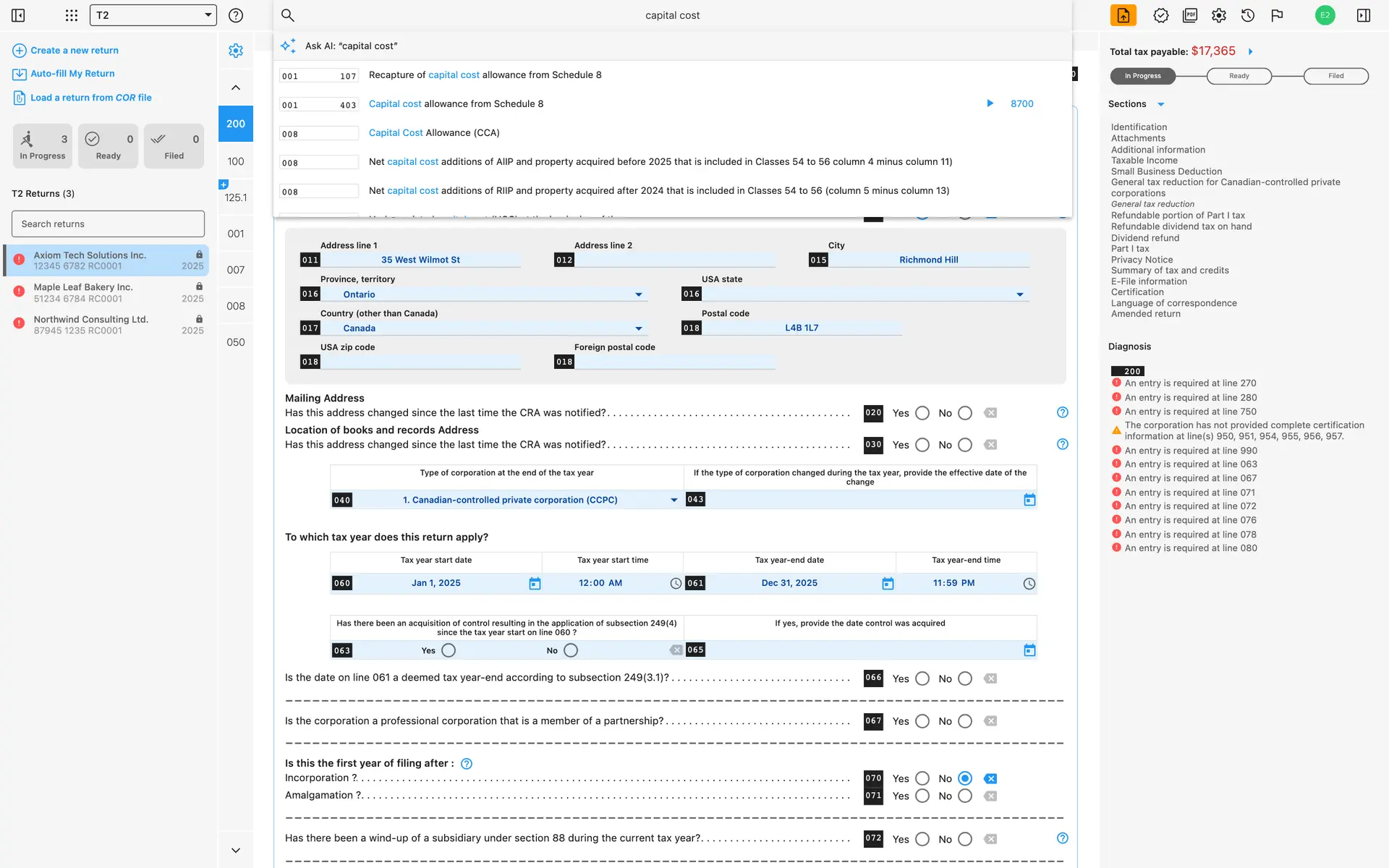This screenshot has height=868, width=1389.
Task: Select No for line 066 deemed year-end
Action: point(965,678)
